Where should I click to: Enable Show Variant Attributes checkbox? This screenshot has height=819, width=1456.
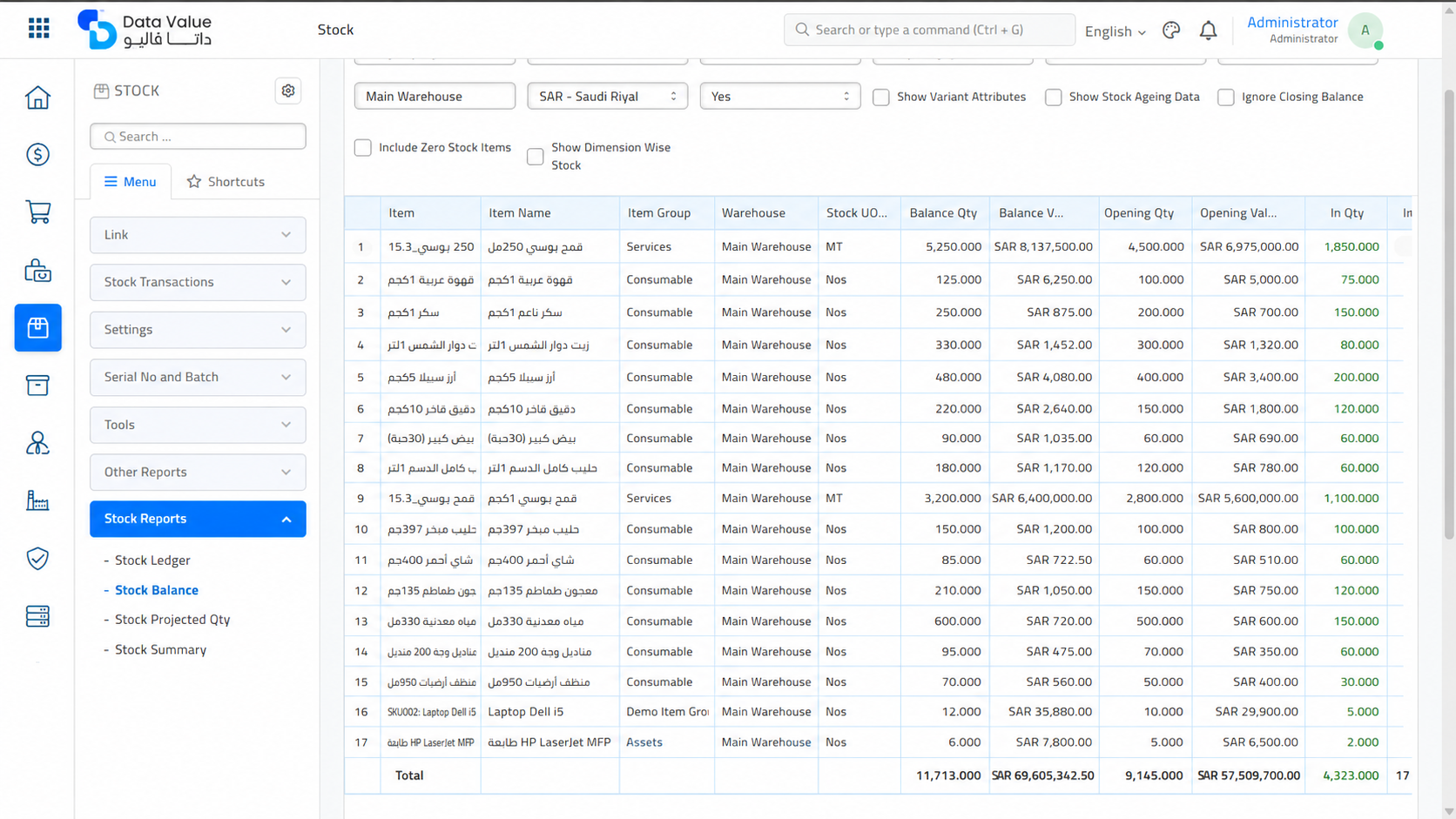(881, 97)
